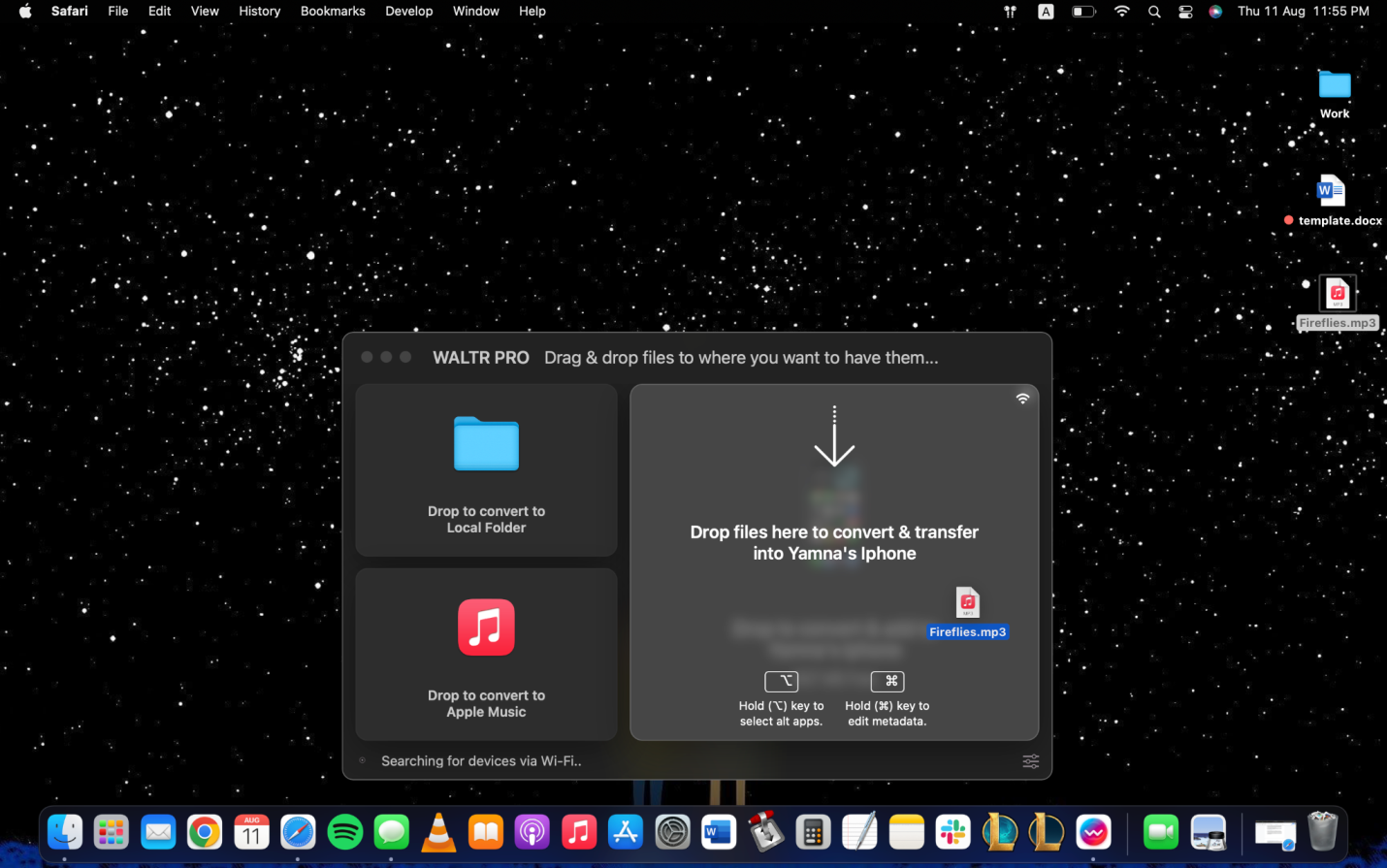Viewport: 1387px width, 868px height.
Task: Open the Develop menu
Action: tap(409, 12)
